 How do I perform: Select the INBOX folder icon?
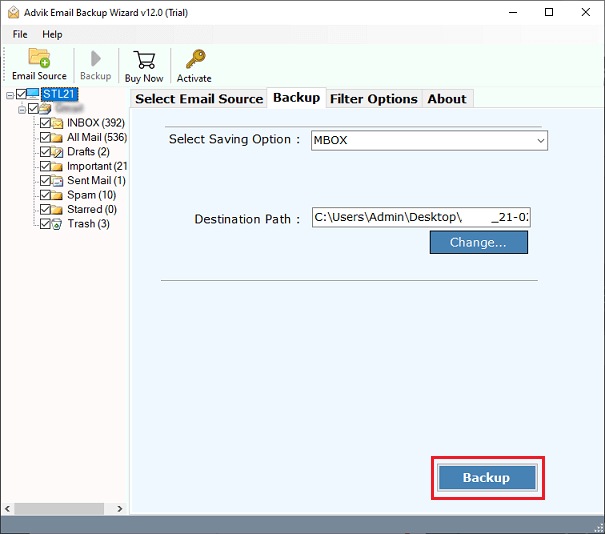(58, 123)
